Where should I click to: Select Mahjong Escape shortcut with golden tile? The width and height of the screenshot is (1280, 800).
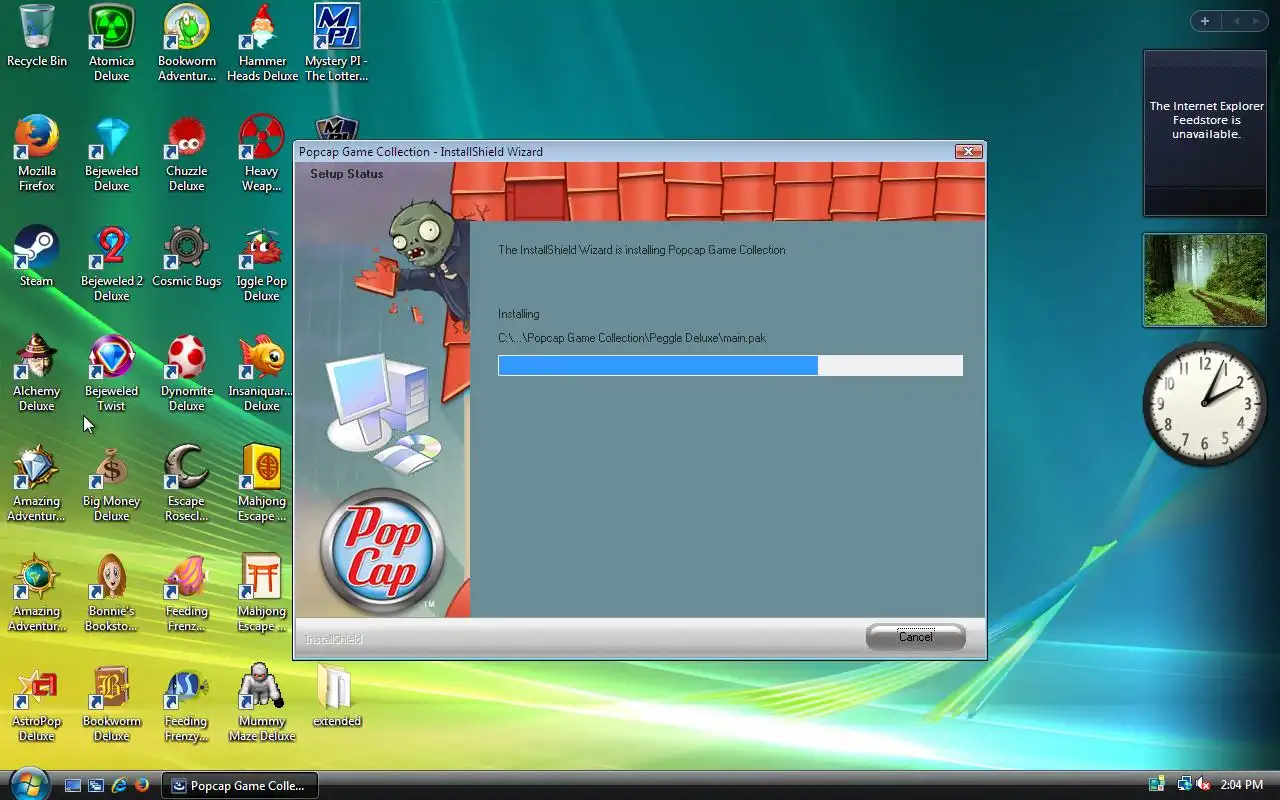(x=262, y=483)
